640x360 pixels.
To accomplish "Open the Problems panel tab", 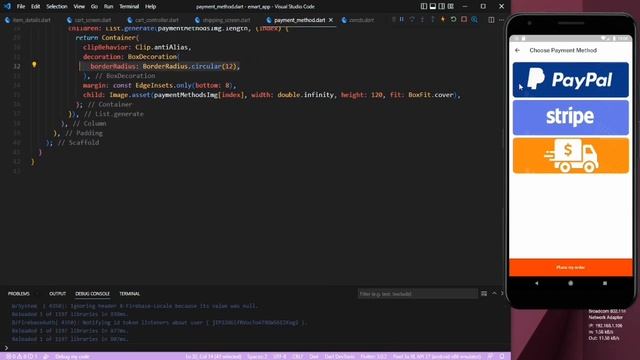I will (x=19, y=294).
